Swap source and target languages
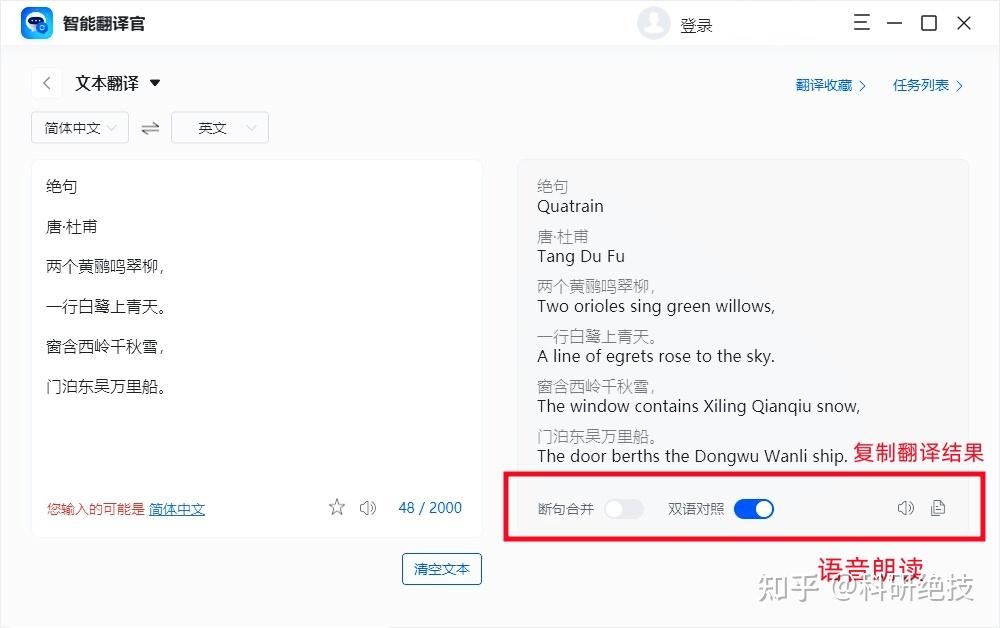Screen dimensions: 1000x628 point(150,128)
